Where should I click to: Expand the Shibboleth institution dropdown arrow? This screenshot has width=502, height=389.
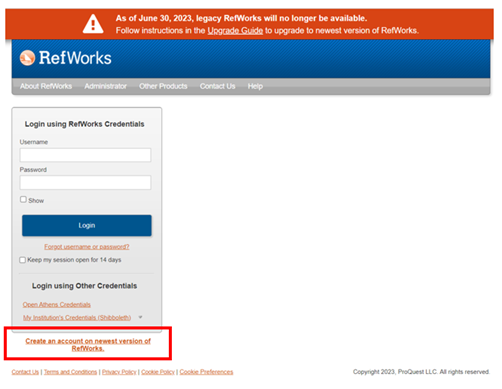click(140, 317)
